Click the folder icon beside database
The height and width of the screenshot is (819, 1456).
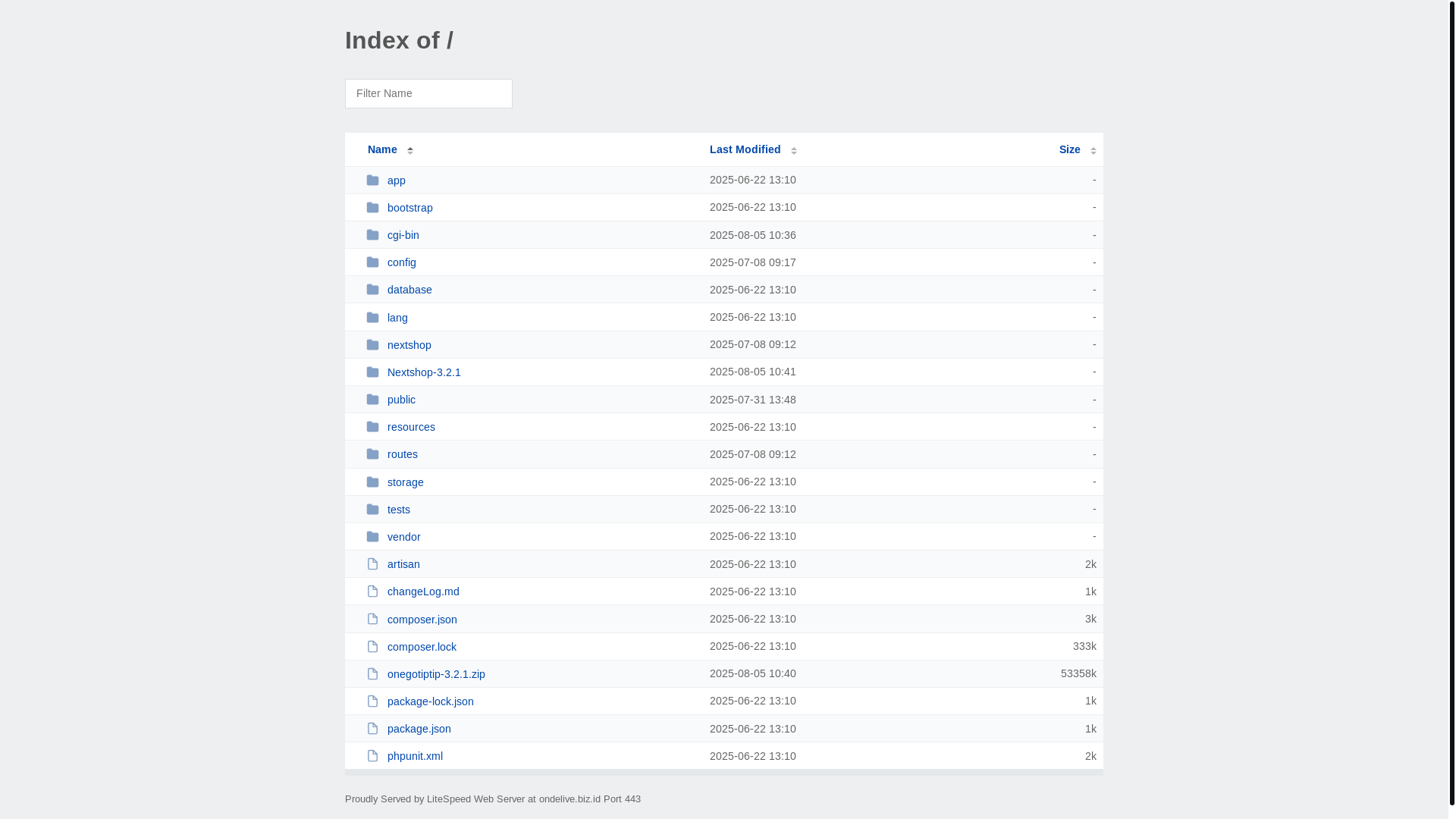click(372, 290)
